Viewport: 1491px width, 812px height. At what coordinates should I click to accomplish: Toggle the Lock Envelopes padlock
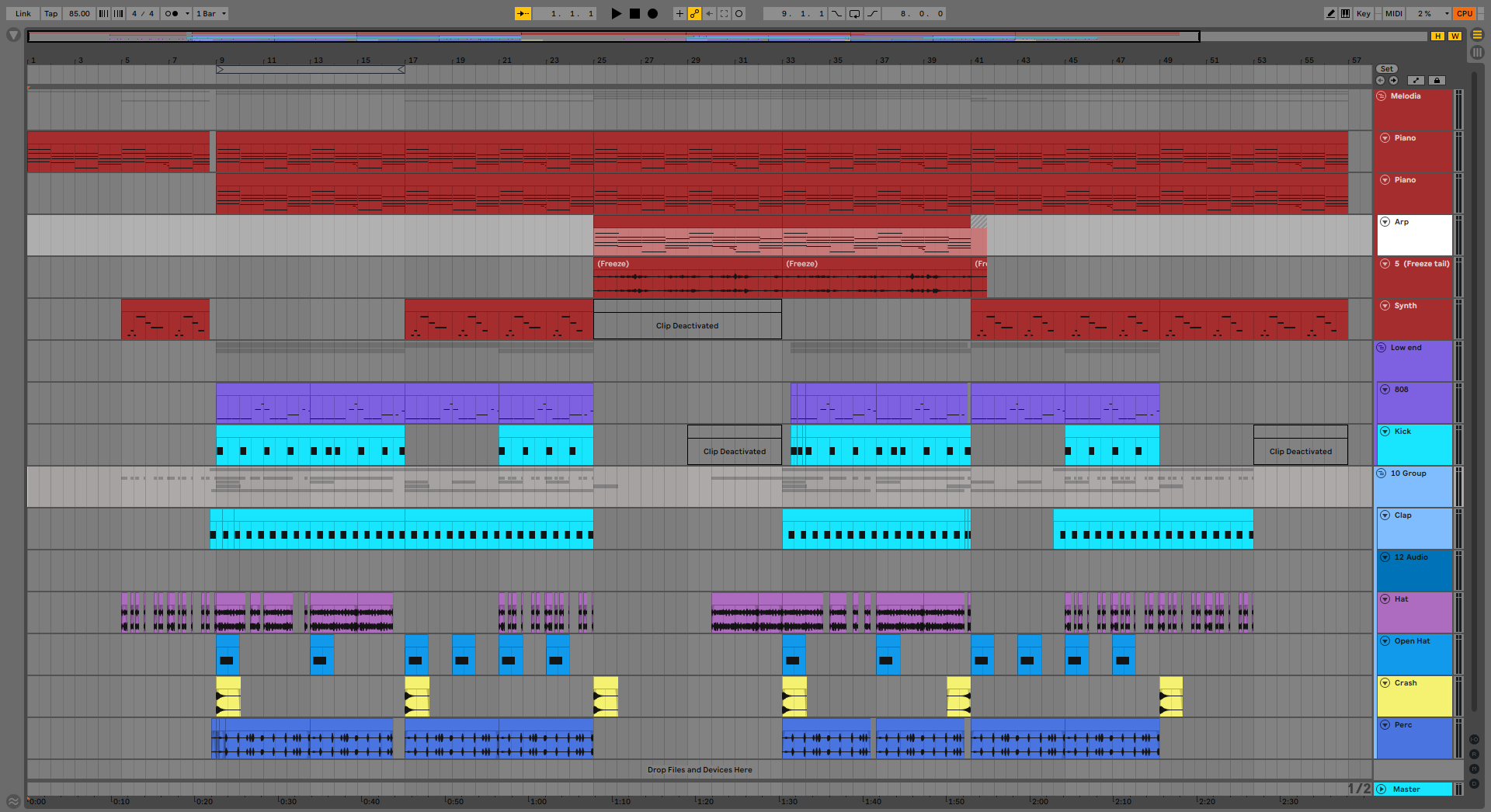[1437, 80]
